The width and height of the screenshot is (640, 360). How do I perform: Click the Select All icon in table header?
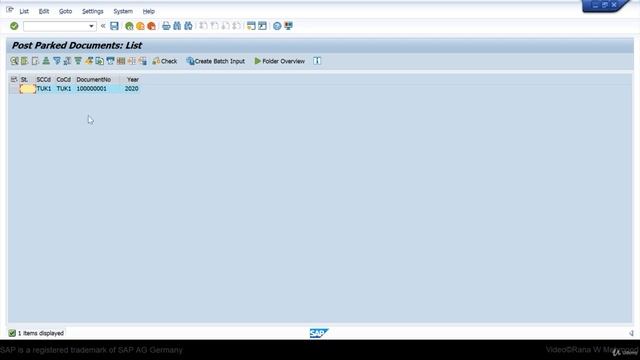click(x=14, y=80)
